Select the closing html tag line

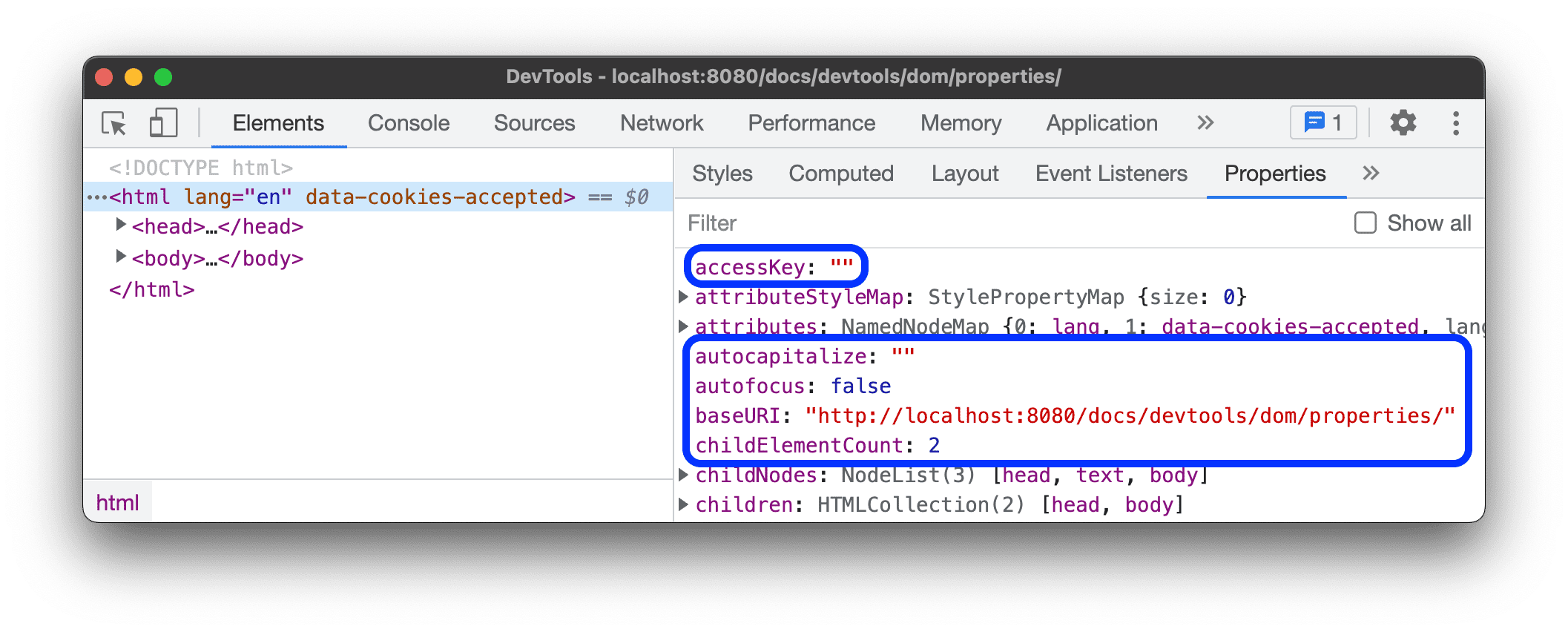click(152, 290)
